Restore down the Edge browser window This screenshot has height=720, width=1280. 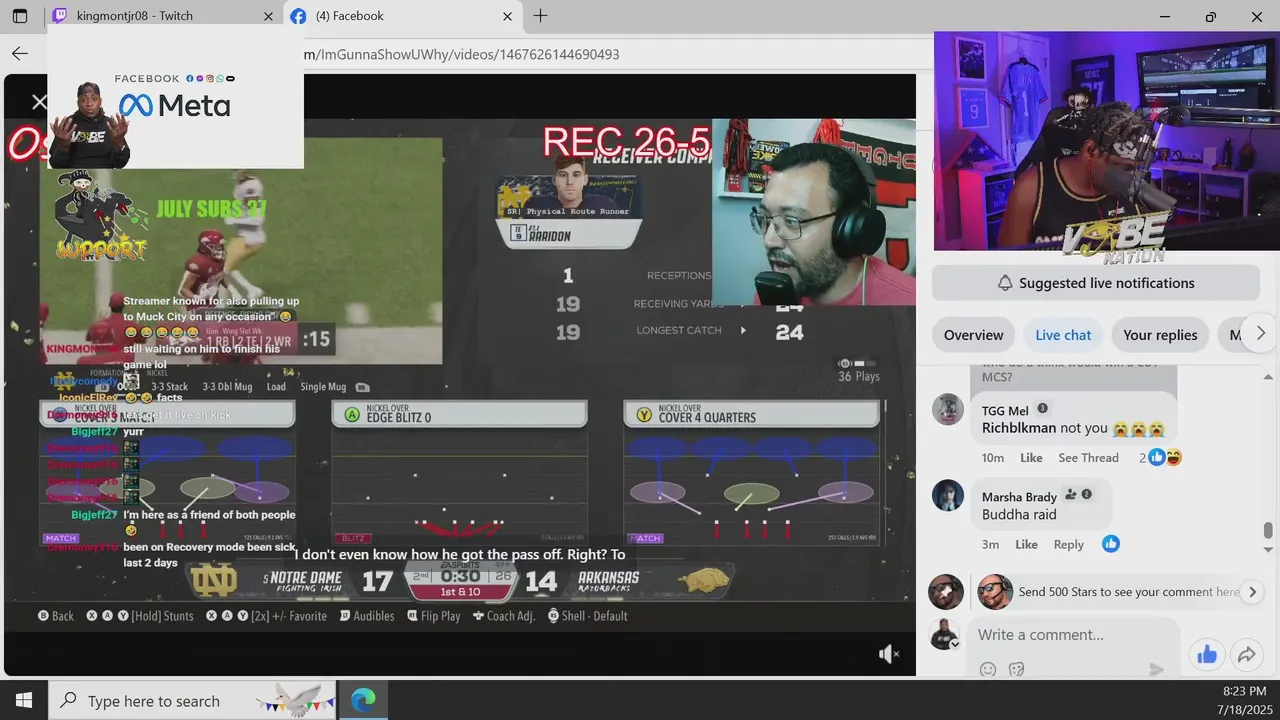pos(1211,16)
